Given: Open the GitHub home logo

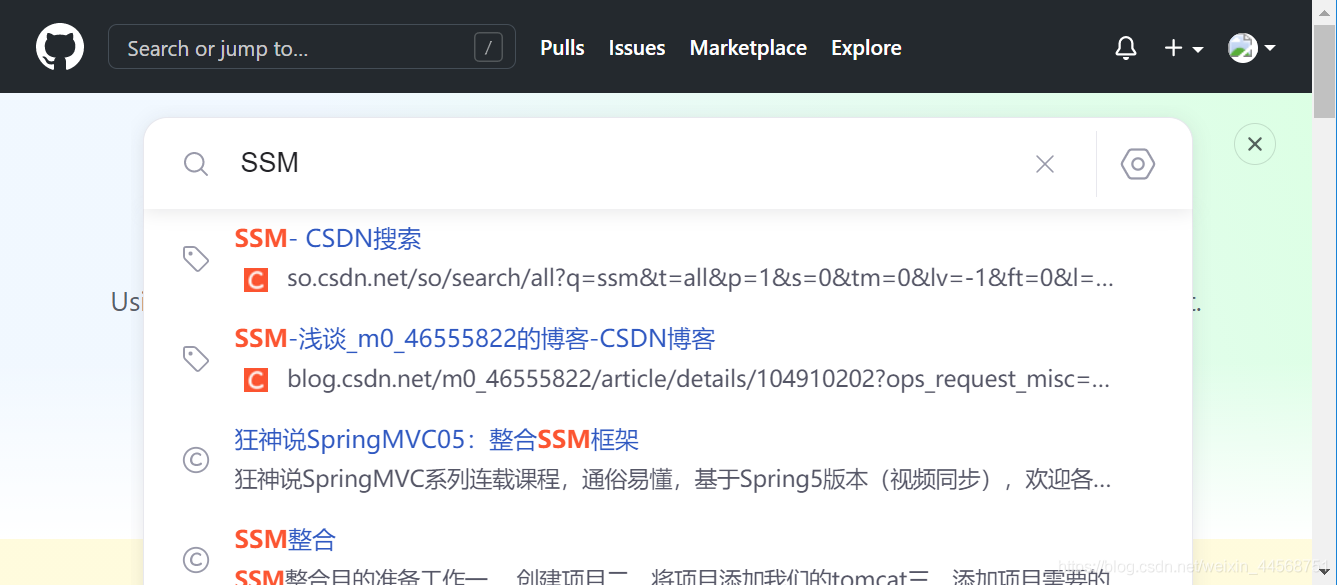Looking at the screenshot, I should [x=60, y=47].
